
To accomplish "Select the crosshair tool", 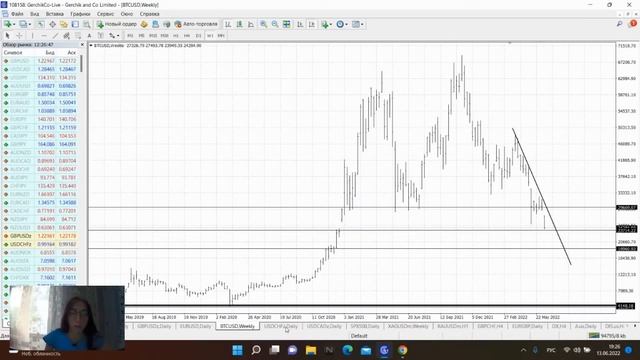I will [19, 36].
